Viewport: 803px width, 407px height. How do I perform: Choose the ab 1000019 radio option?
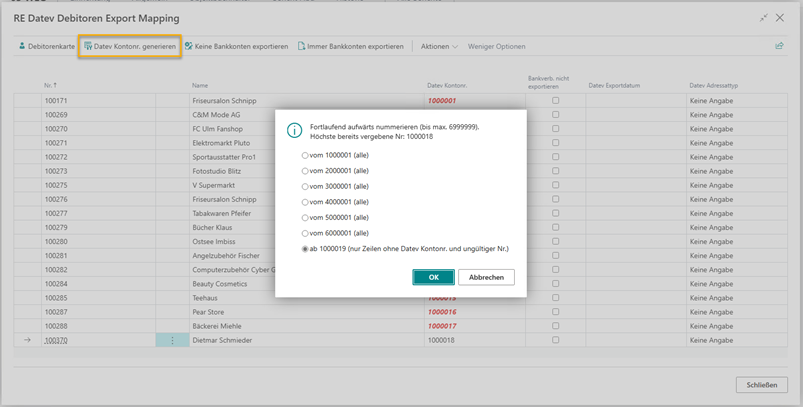[x=305, y=249]
